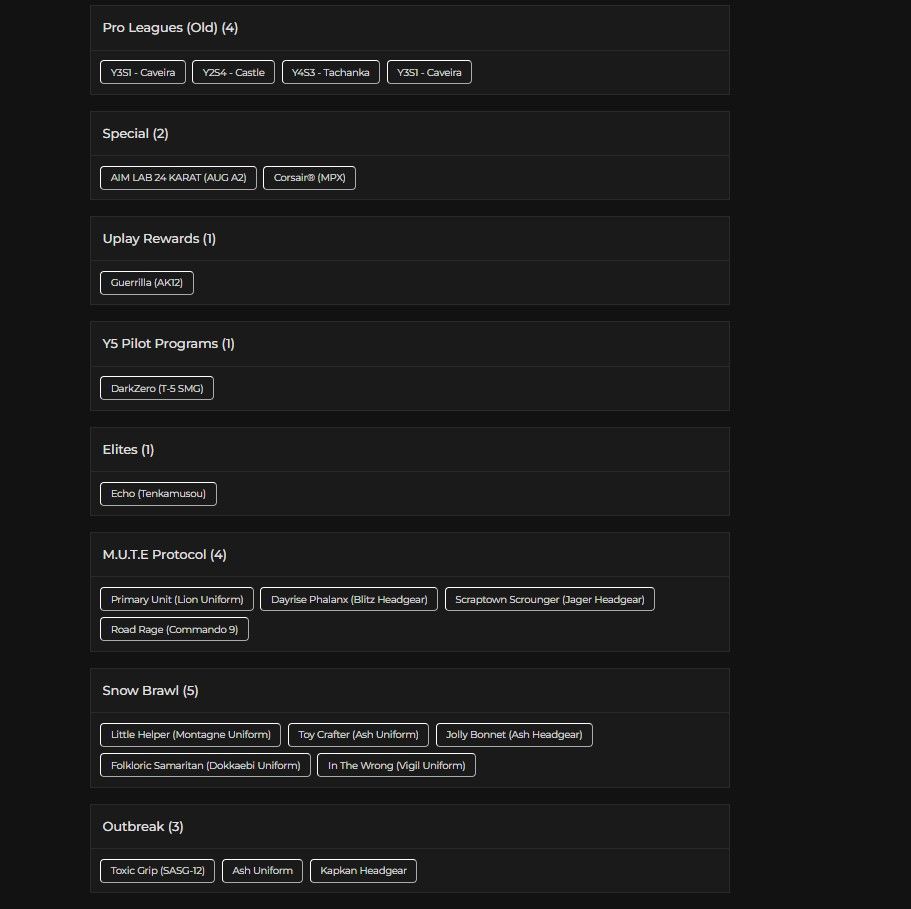Click the Guerrilla (AK12) tag
This screenshot has width=911, height=909.
tap(147, 283)
